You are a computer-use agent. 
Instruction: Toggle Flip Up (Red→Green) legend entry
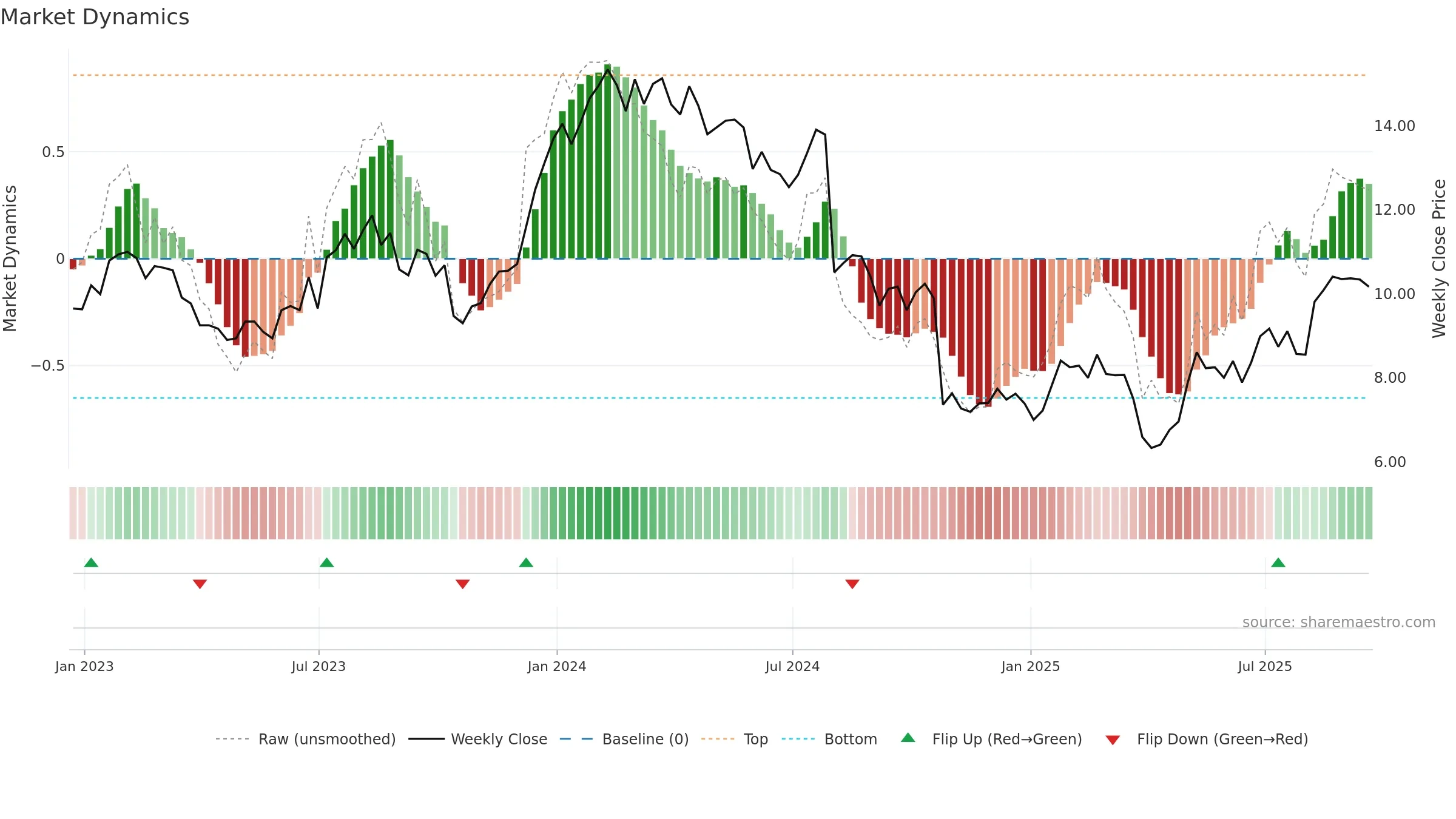tap(991, 739)
